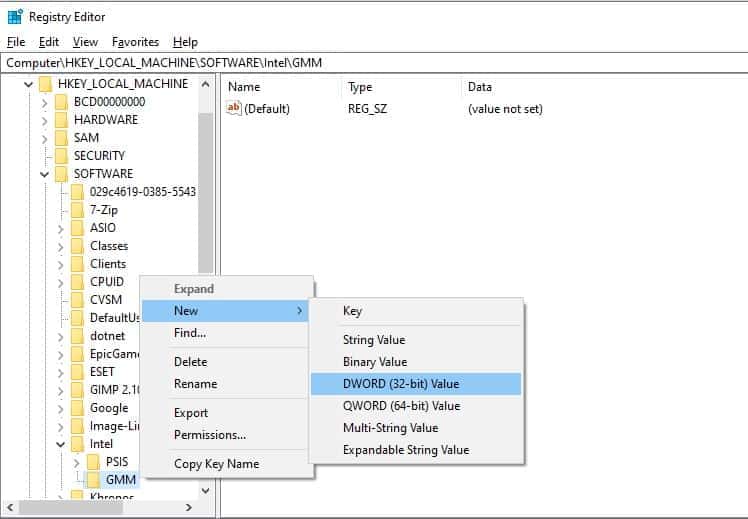Click the SOFTWARE folder icon
The width and height of the screenshot is (748, 519).
(x=61, y=174)
